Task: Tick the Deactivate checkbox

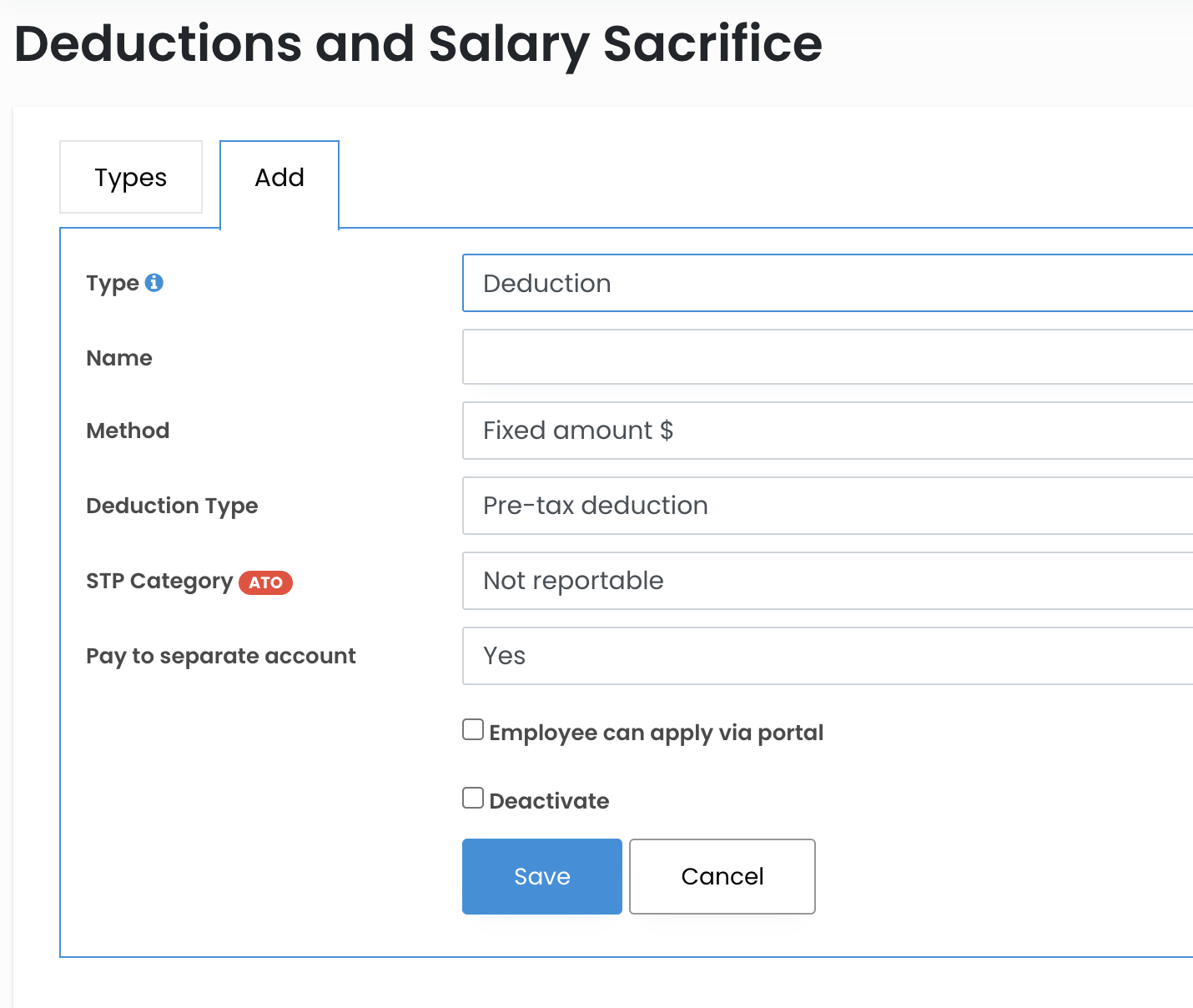Action: tap(473, 799)
